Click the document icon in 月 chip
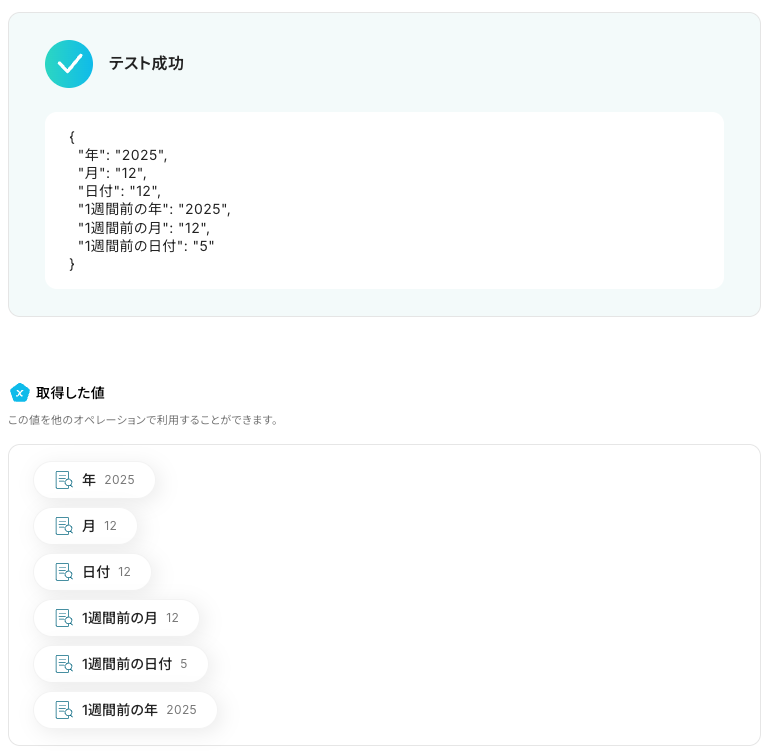Viewport: 768px width, 751px height. pos(64,526)
